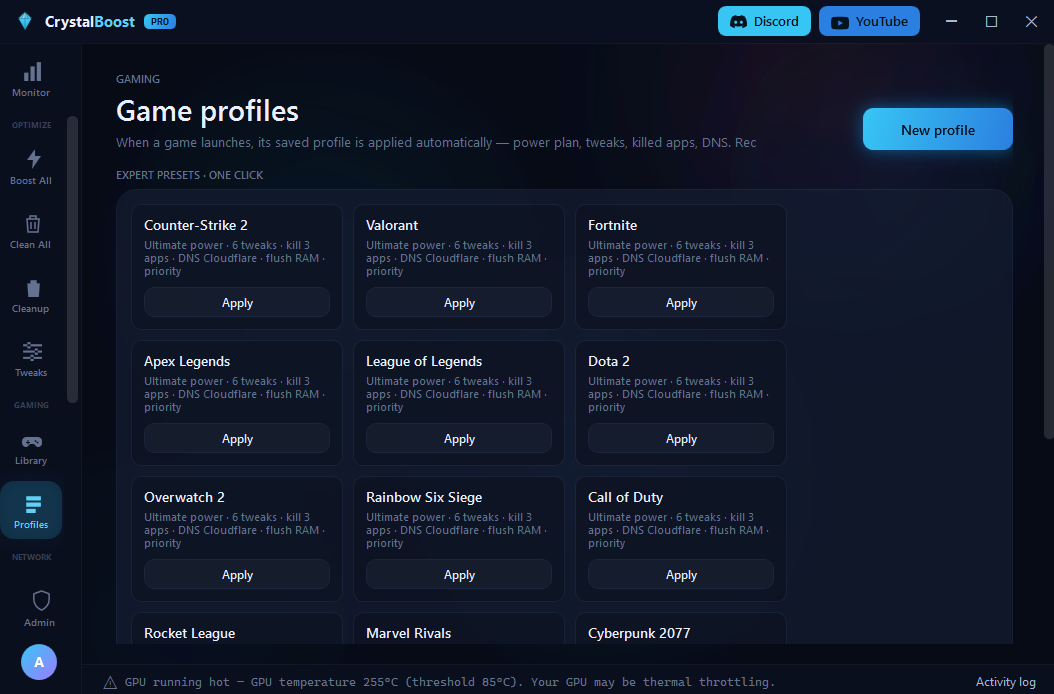Click the Apex Legends title text
The width and height of the screenshot is (1054, 694).
[187, 361]
